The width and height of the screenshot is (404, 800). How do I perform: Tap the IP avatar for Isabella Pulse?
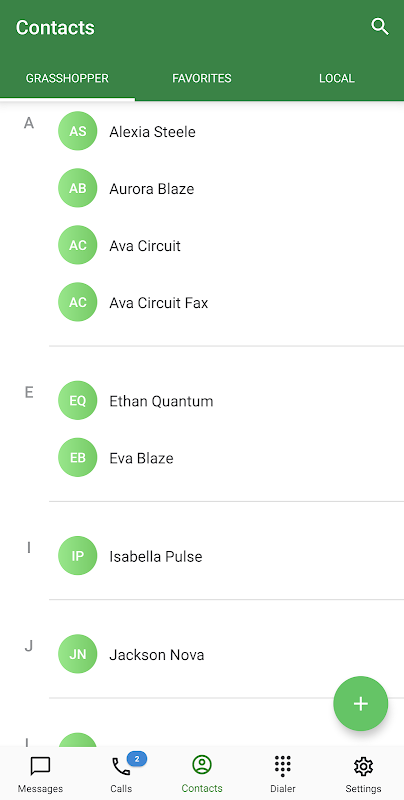point(78,556)
